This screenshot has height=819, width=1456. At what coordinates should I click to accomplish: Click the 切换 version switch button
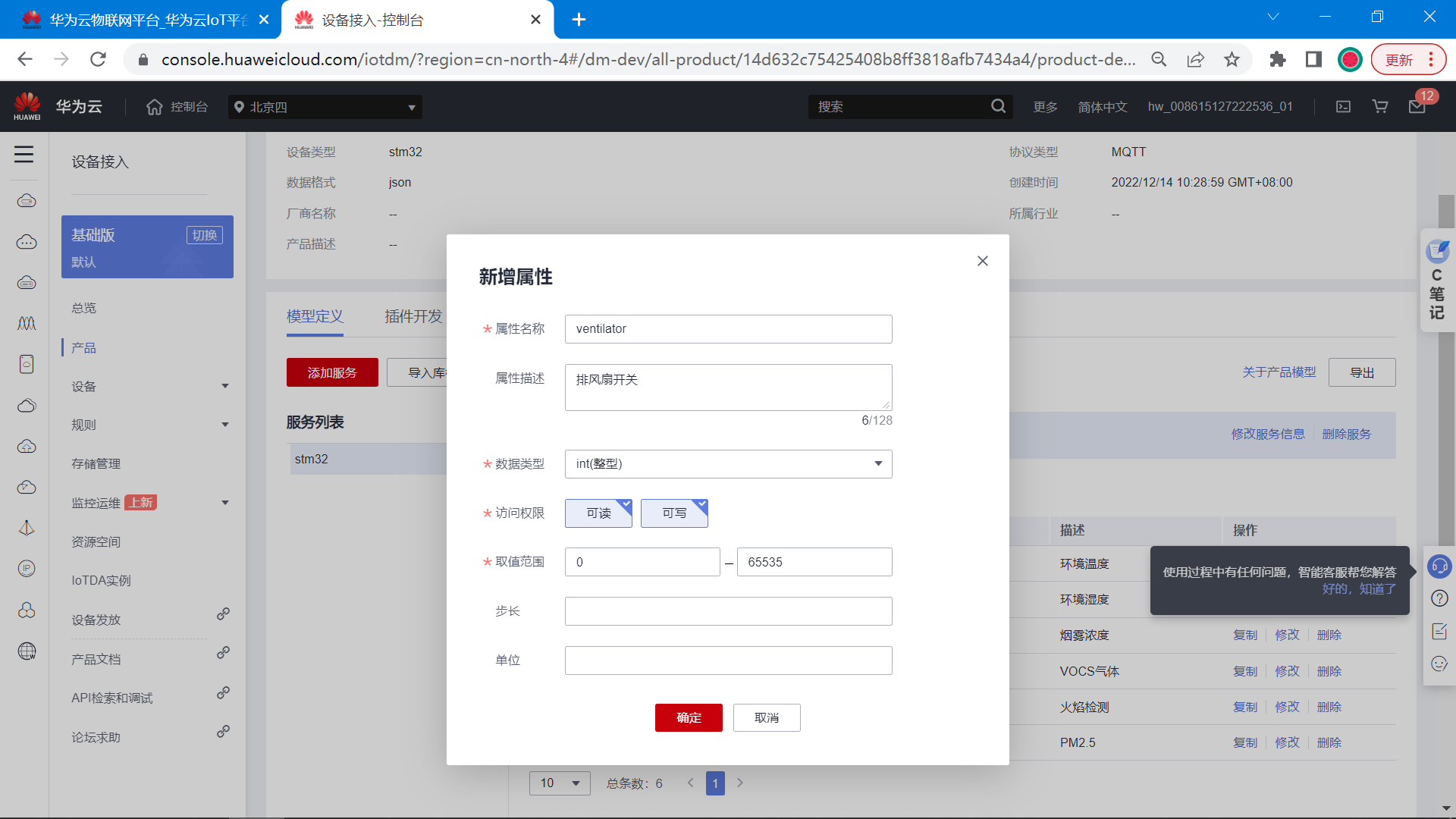click(x=204, y=235)
